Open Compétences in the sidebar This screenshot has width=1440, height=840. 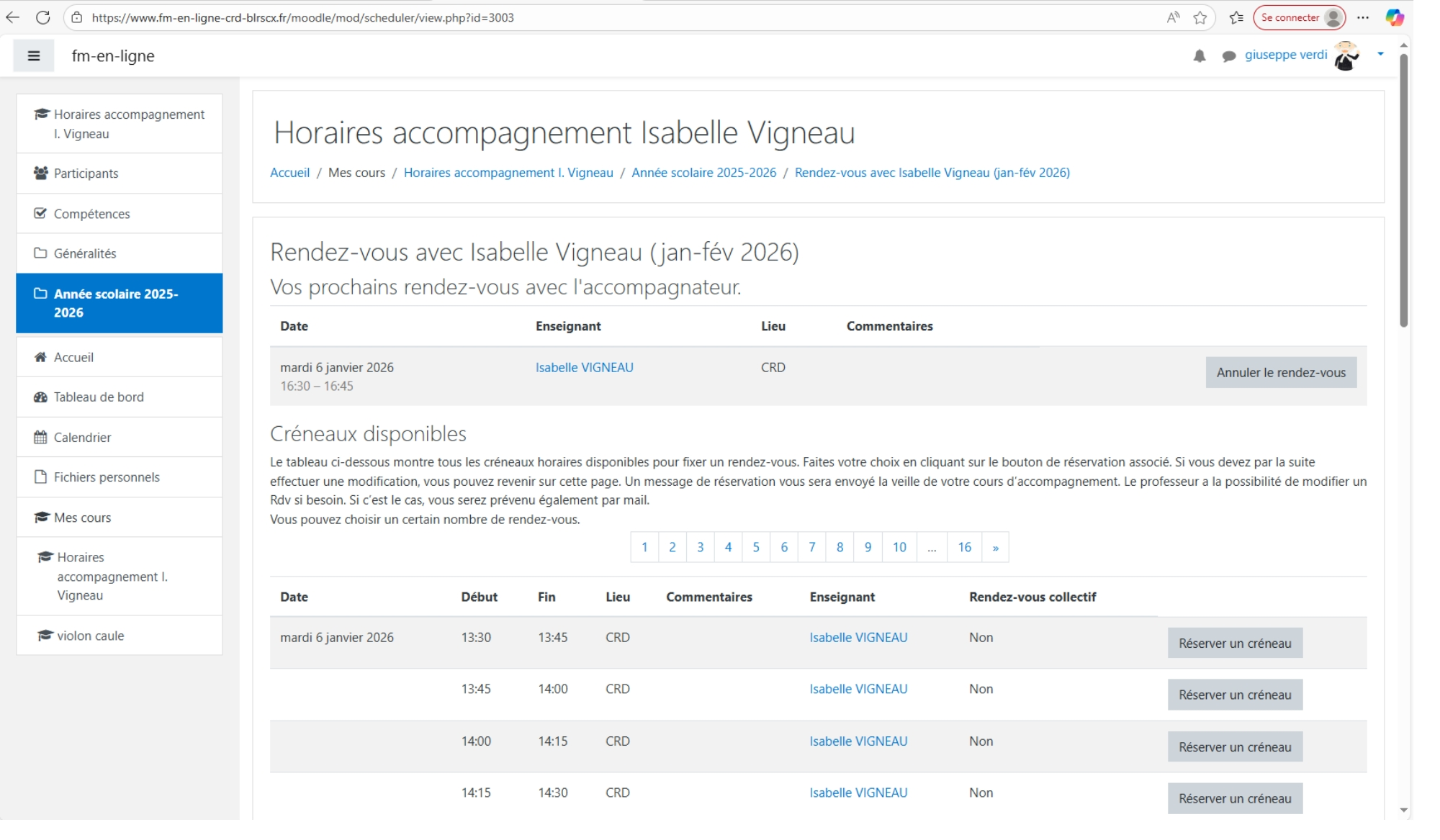click(x=91, y=214)
